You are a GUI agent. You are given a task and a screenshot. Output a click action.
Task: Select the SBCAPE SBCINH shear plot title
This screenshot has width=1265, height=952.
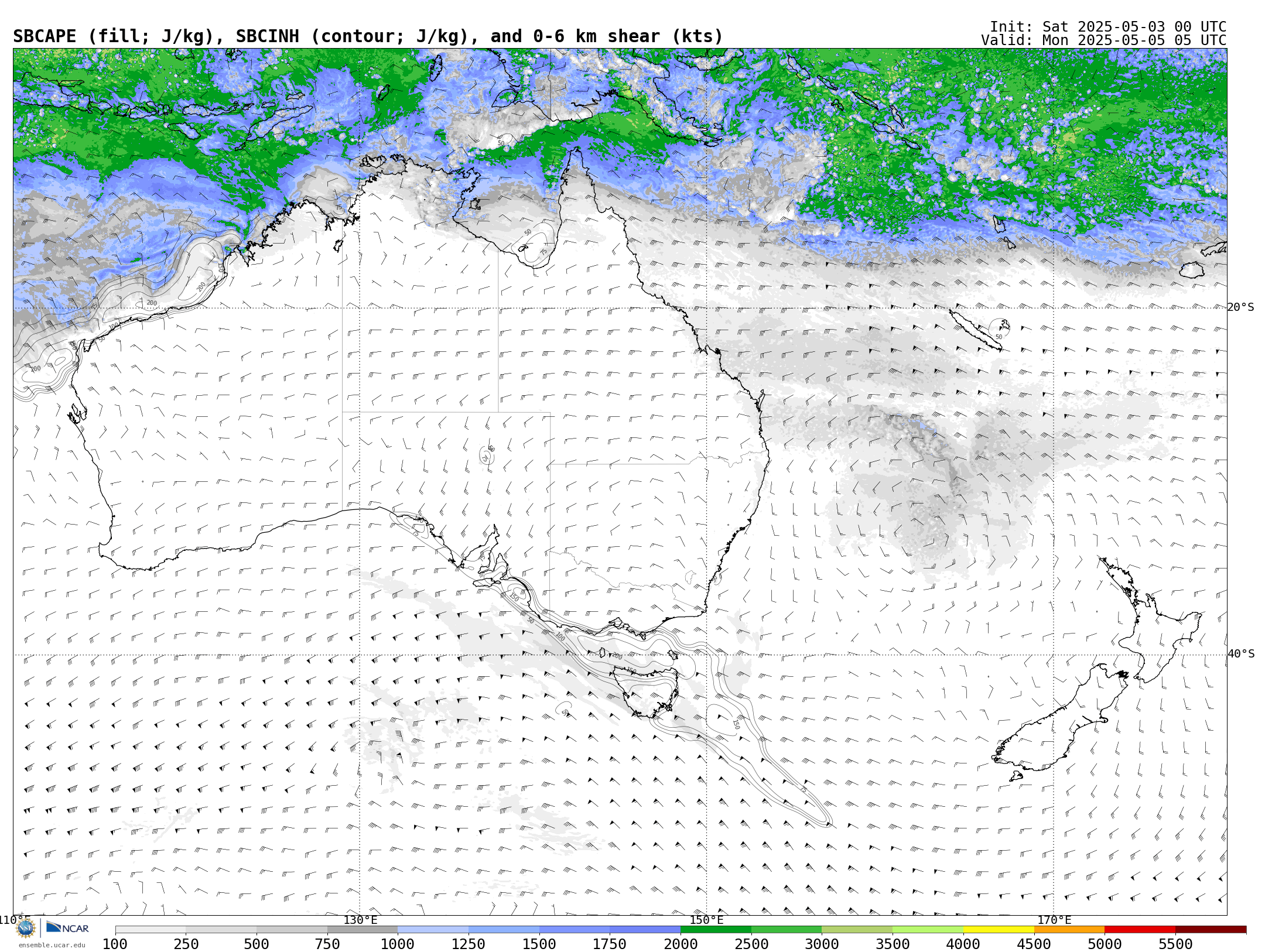368,36
